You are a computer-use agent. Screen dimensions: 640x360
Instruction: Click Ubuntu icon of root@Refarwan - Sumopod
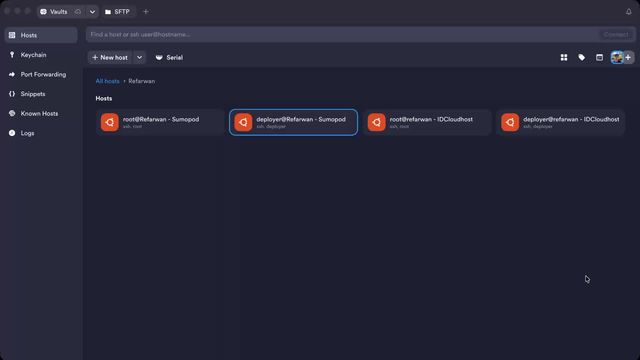[110, 122]
